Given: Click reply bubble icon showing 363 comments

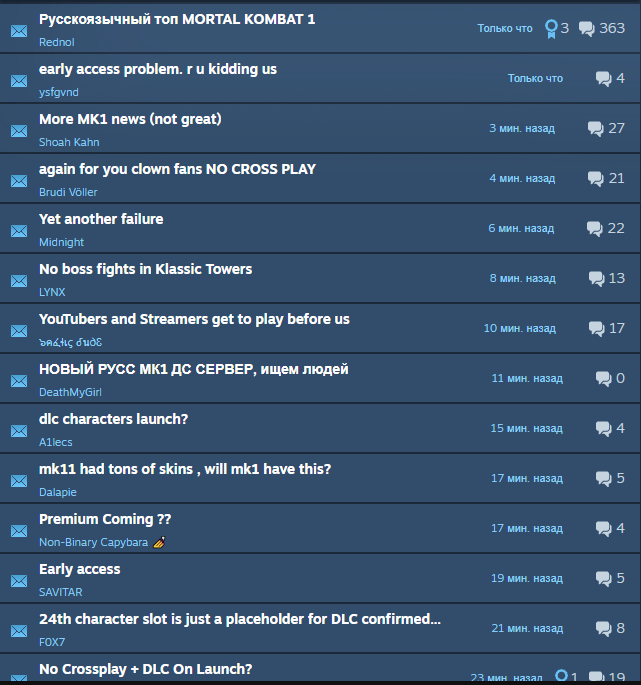Looking at the screenshot, I should point(586,29).
